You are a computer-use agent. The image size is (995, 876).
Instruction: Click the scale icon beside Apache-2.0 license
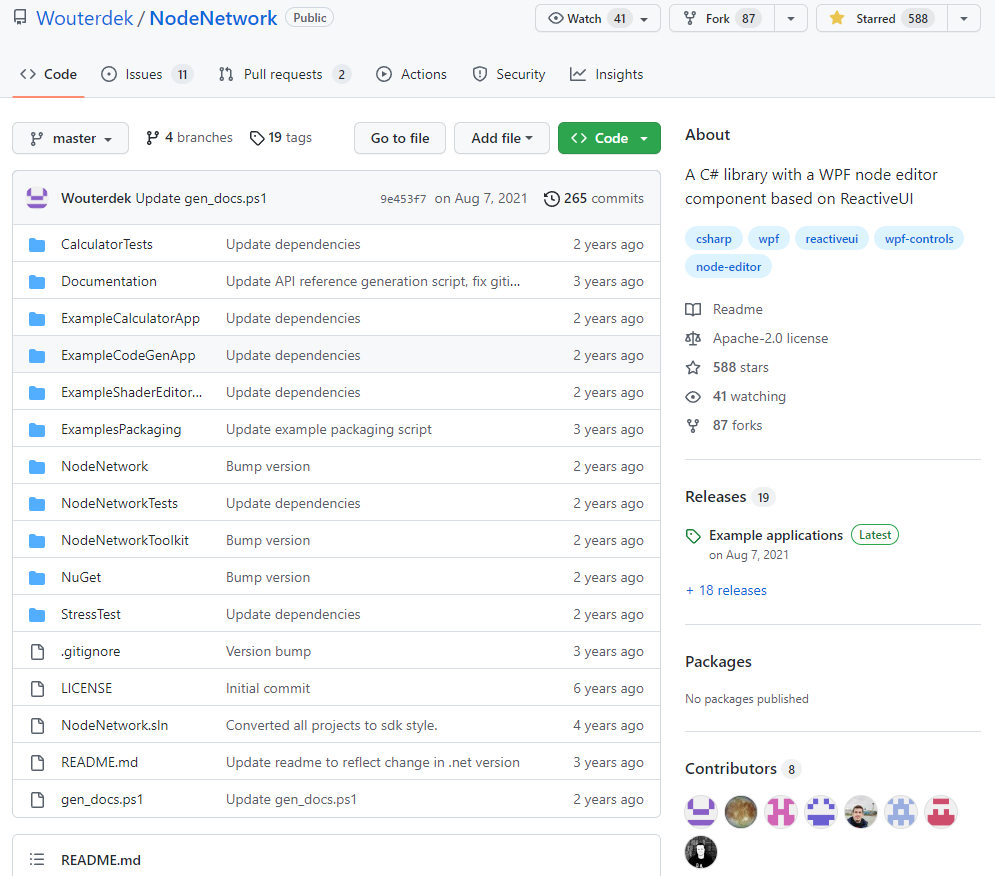pyautogui.click(x=693, y=338)
